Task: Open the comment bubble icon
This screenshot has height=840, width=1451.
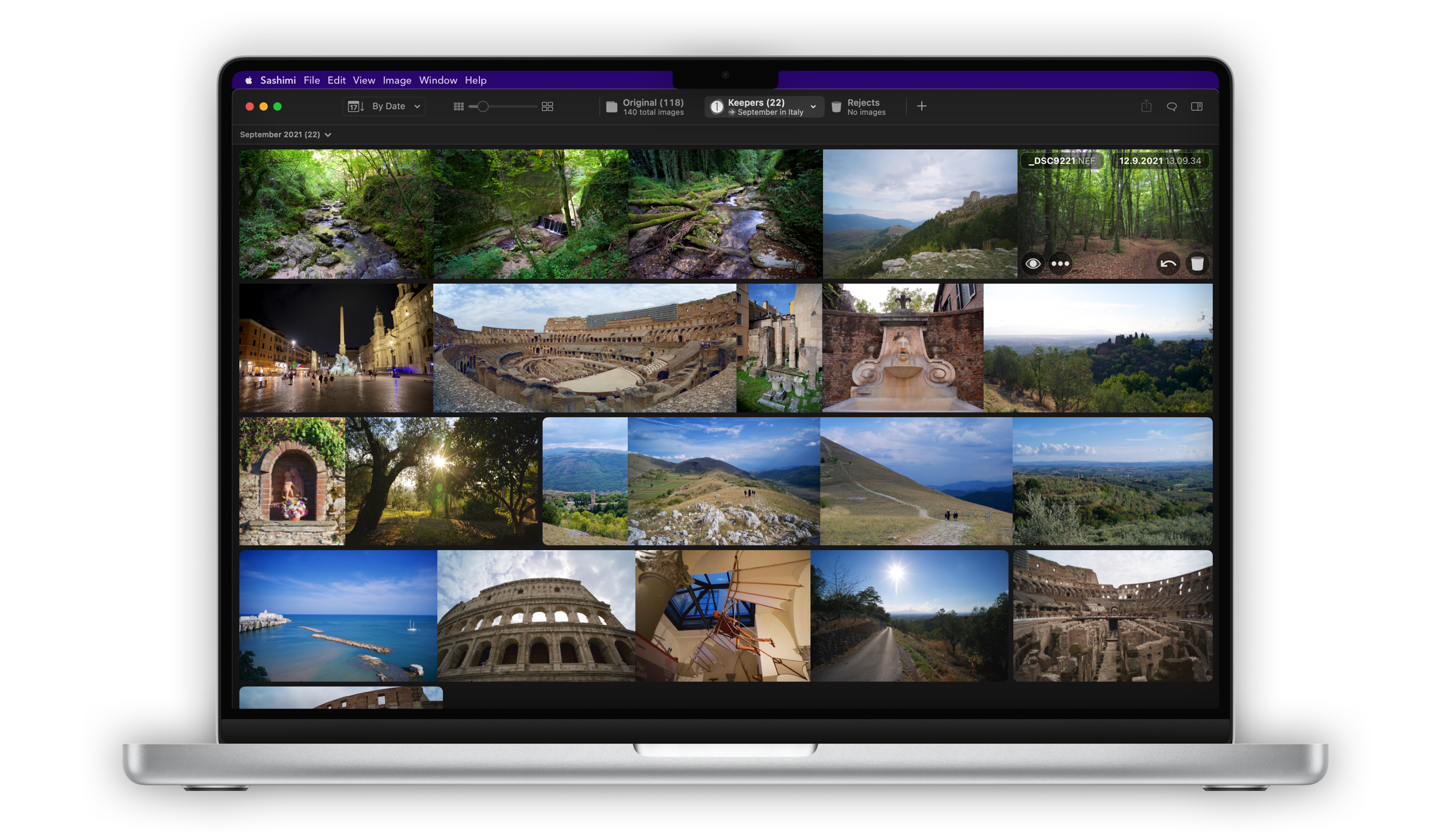Action: (1171, 106)
